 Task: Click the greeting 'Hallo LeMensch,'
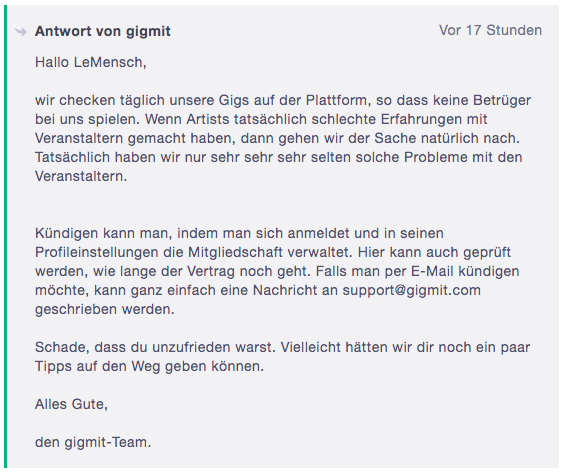90,62
